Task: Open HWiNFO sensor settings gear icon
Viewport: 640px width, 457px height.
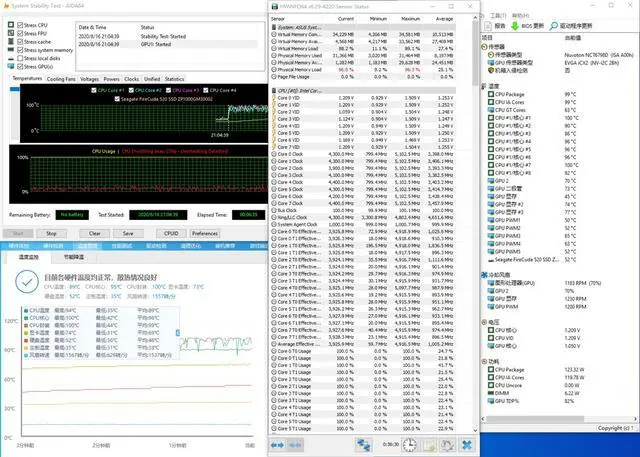Action: click(448, 444)
